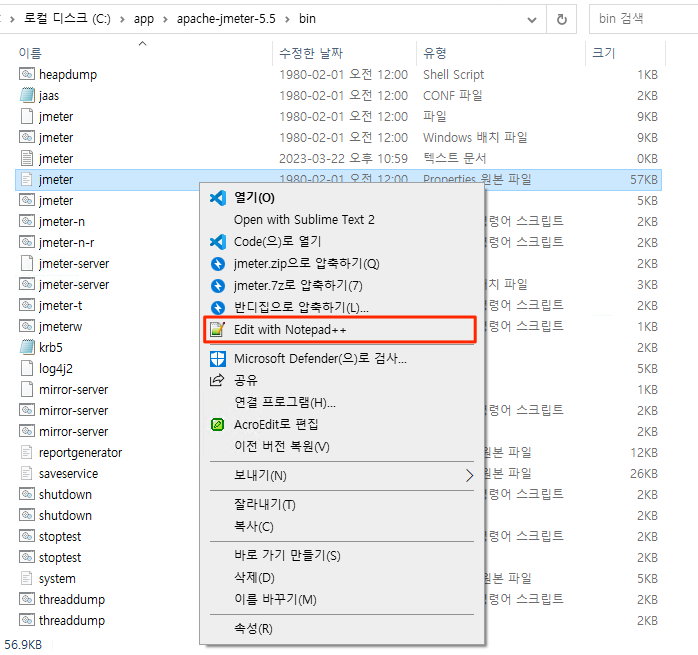The image size is (698, 655).
Task: Click the share icon beside '공유'
Action: [217, 380]
